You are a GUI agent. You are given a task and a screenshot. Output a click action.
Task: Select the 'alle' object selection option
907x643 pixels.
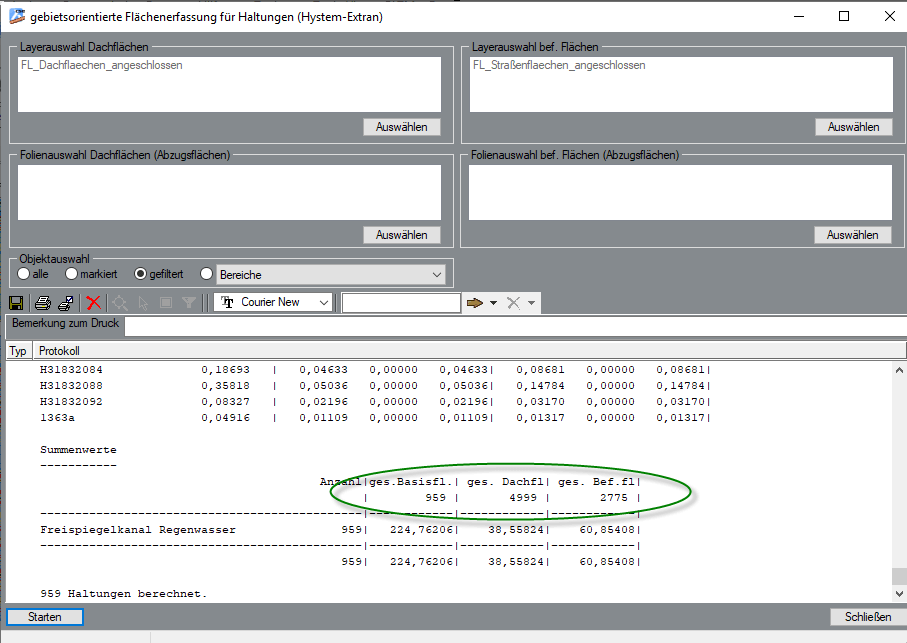pyautogui.click(x=24, y=274)
